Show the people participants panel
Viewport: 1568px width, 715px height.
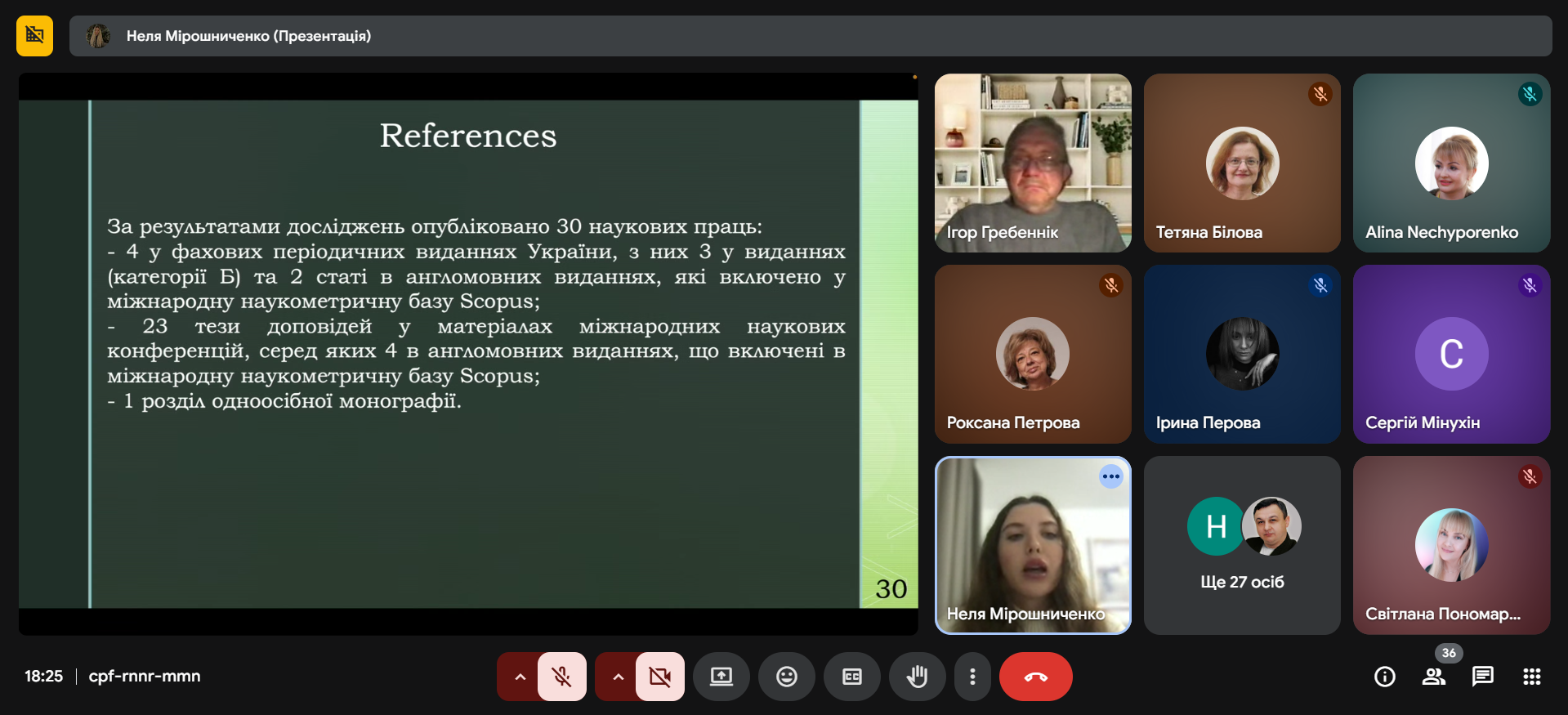(1433, 677)
